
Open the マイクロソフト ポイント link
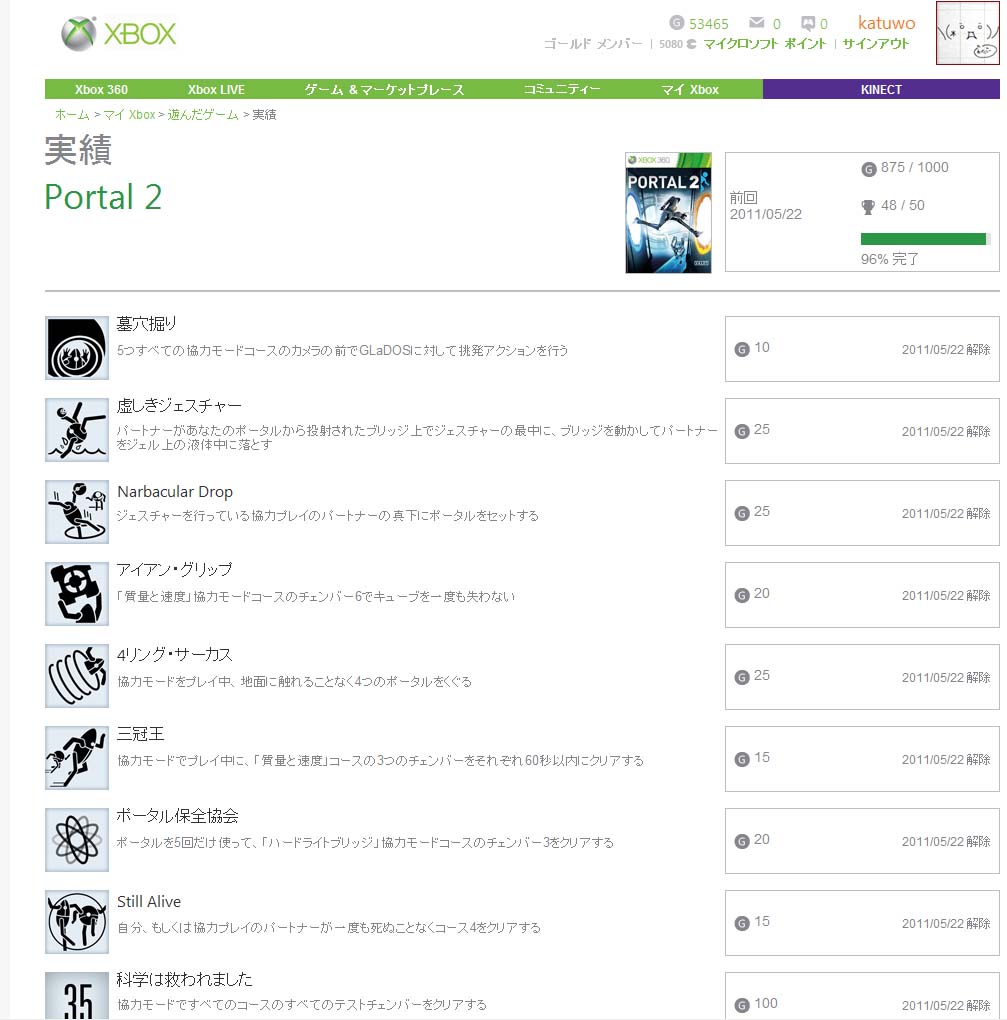764,44
